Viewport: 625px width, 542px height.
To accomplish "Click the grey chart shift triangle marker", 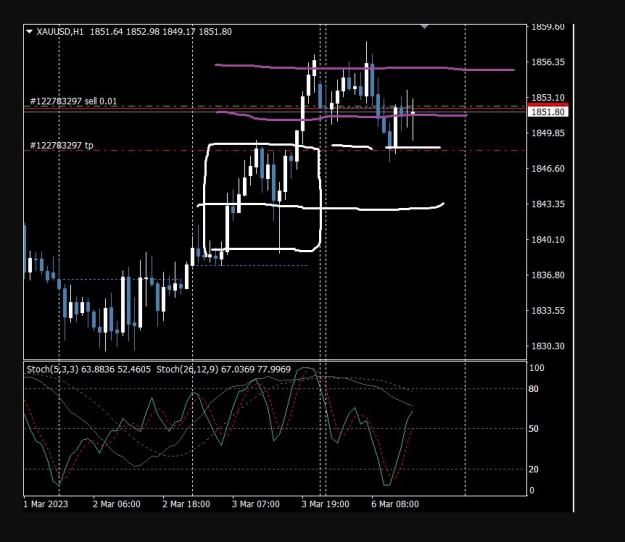I will click(x=425, y=27).
